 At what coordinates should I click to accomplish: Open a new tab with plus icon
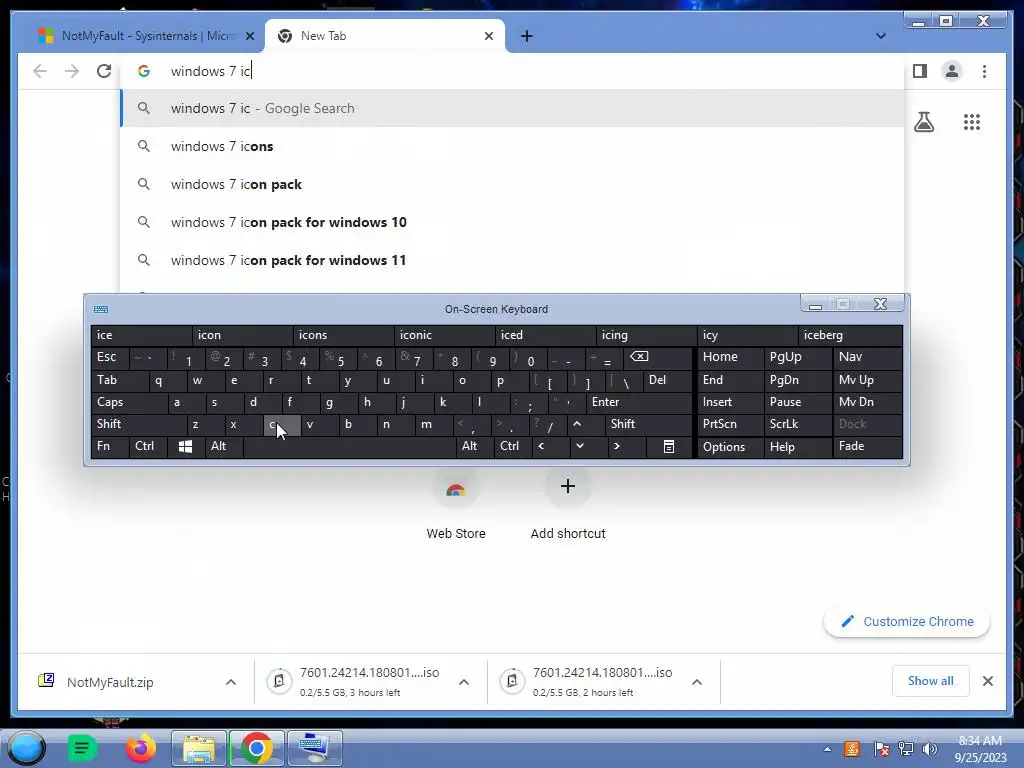(526, 36)
